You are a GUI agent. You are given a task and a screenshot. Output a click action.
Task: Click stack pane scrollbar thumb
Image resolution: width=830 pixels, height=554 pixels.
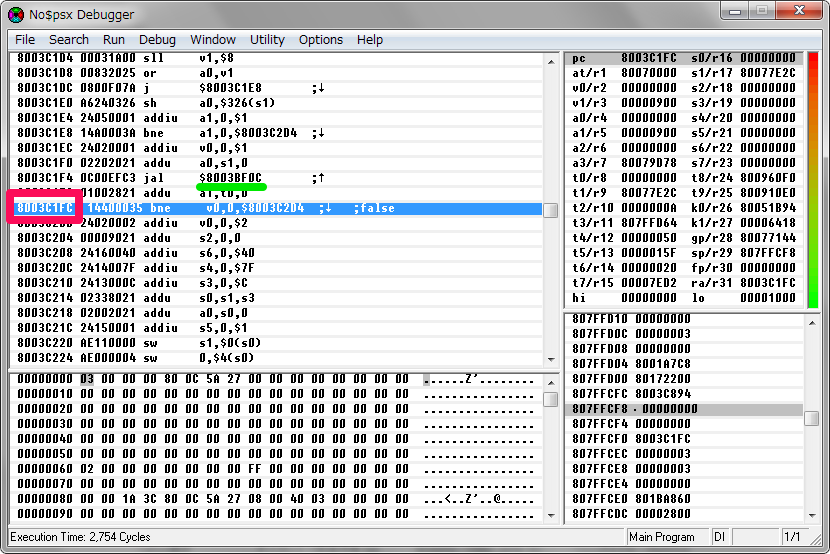pos(811,418)
